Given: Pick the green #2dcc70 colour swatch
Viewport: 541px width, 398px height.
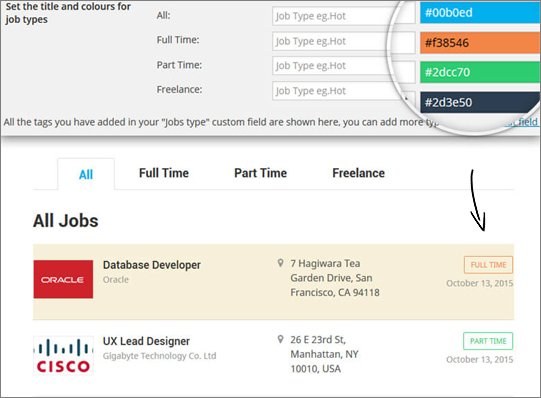Looking at the screenshot, I should pyautogui.click(x=480, y=72).
